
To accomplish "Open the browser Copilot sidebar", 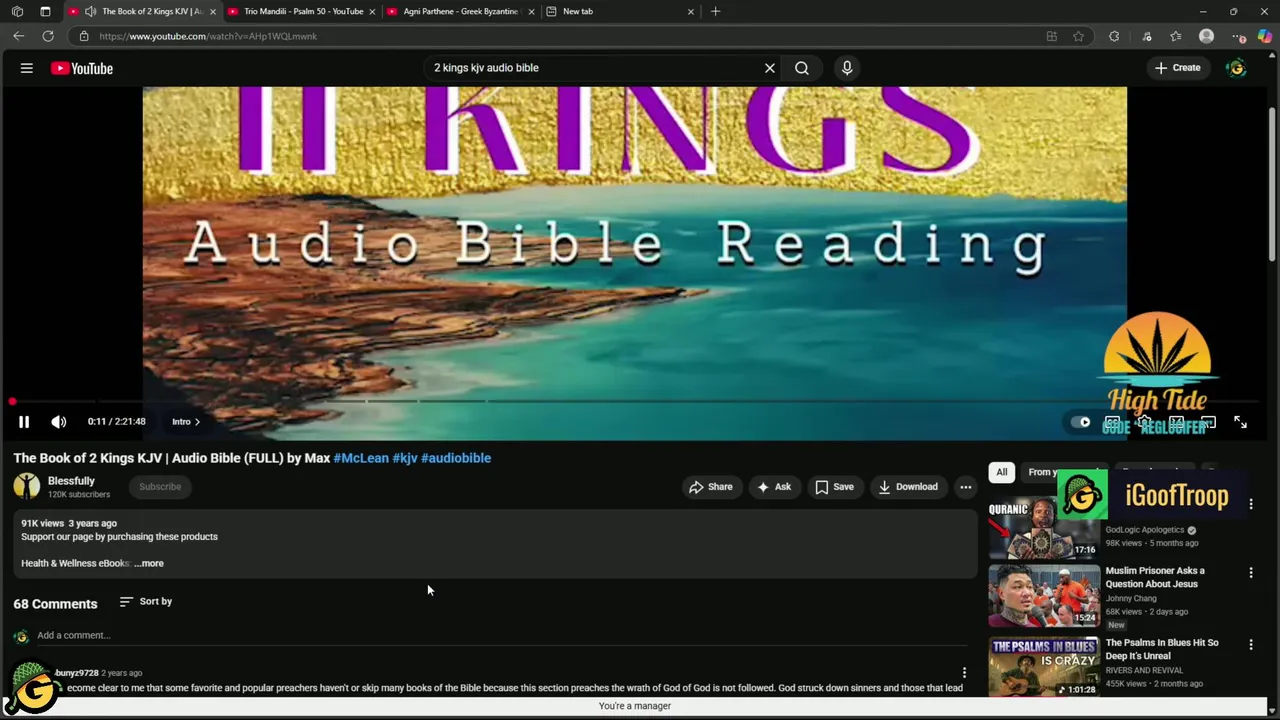I will pyautogui.click(x=1265, y=36).
